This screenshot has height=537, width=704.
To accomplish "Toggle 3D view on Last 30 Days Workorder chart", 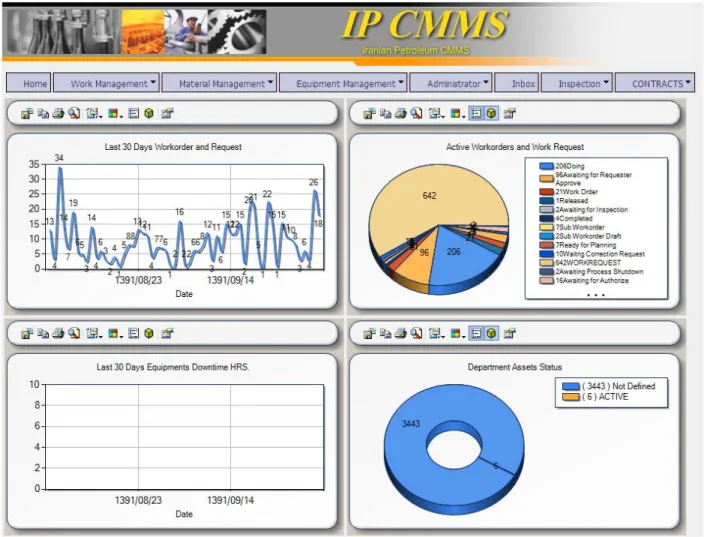I will [149, 114].
